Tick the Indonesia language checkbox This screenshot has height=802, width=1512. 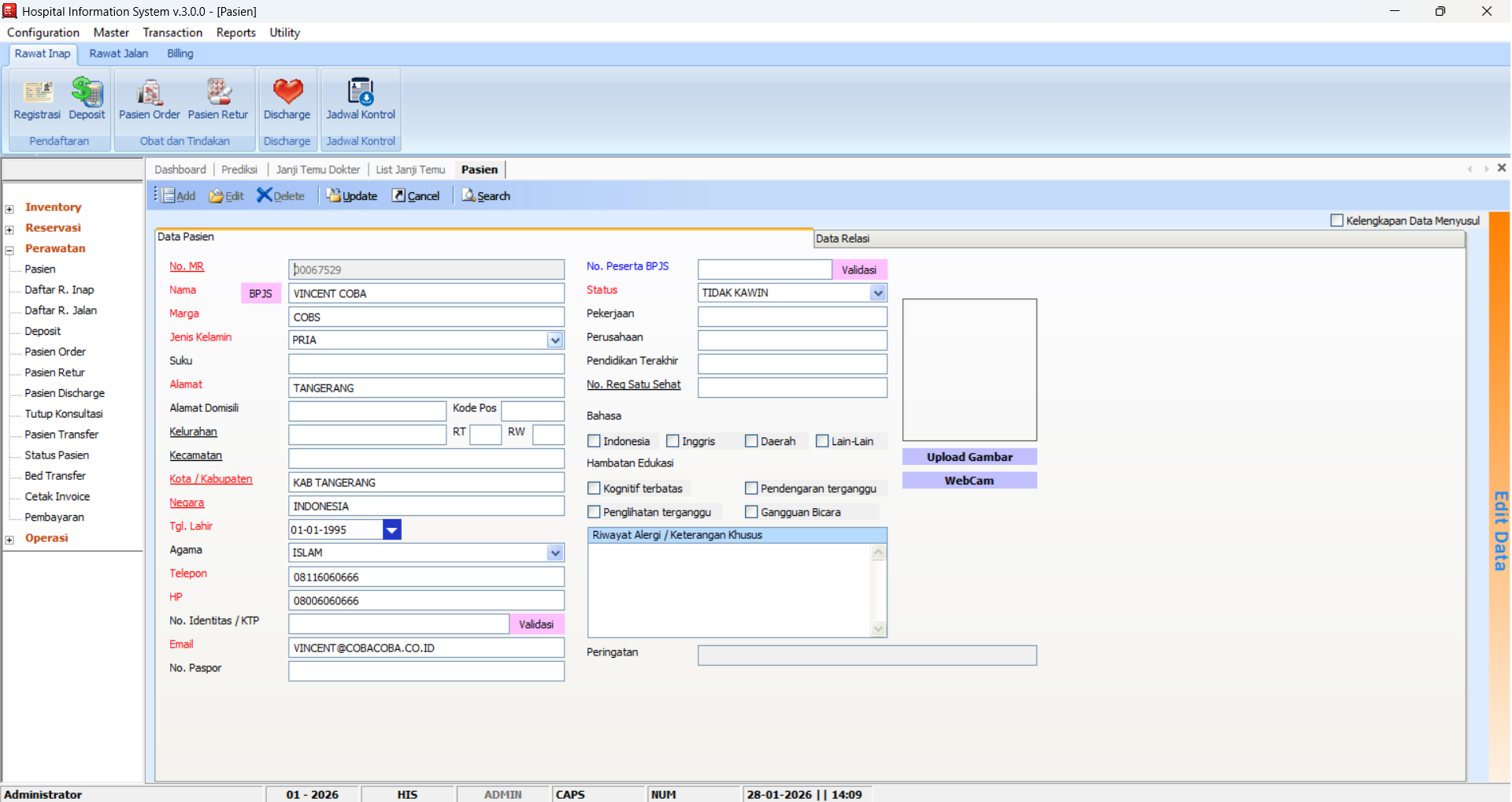(x=595, y=441)
